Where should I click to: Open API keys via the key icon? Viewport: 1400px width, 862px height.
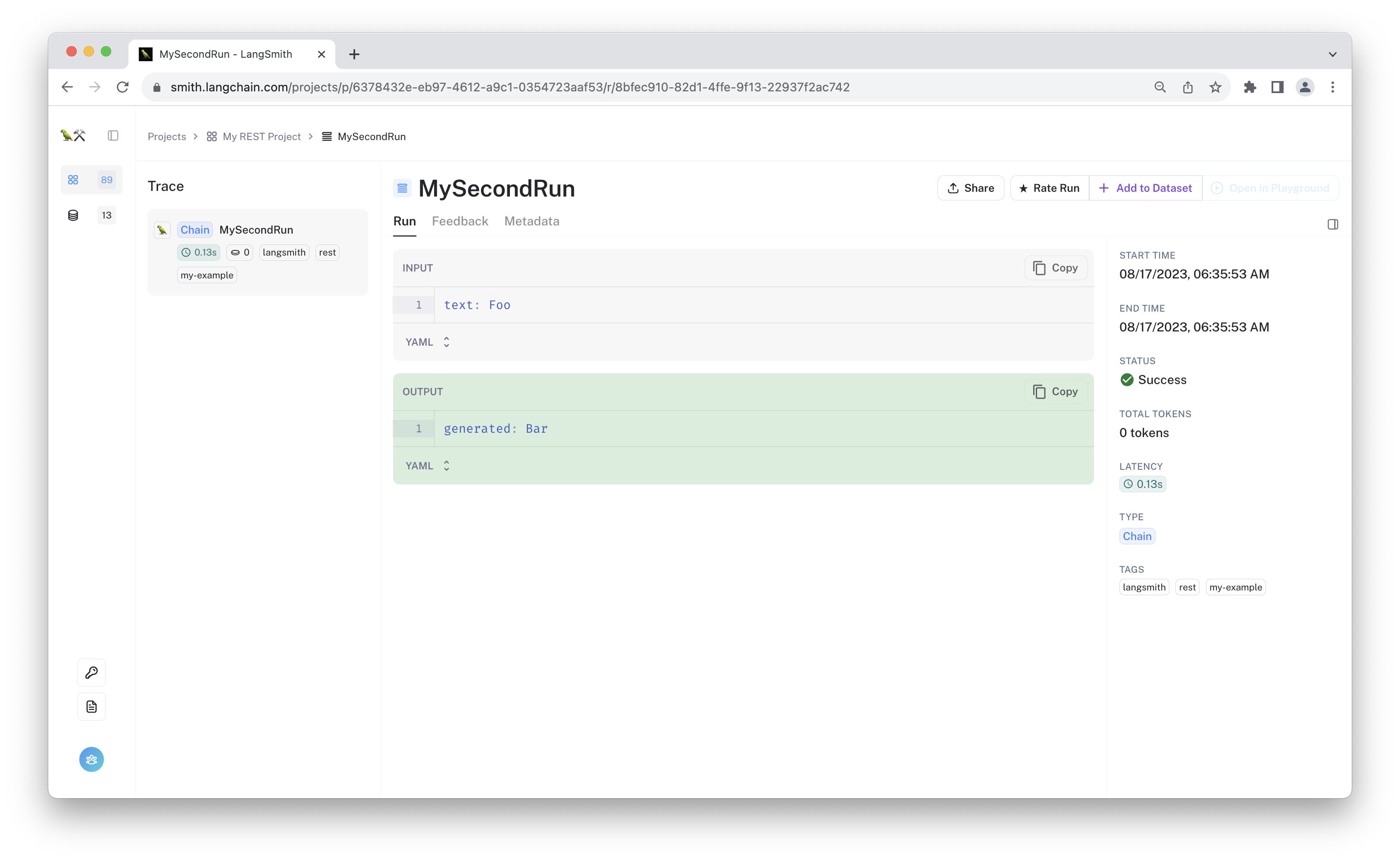click(92, 673)
